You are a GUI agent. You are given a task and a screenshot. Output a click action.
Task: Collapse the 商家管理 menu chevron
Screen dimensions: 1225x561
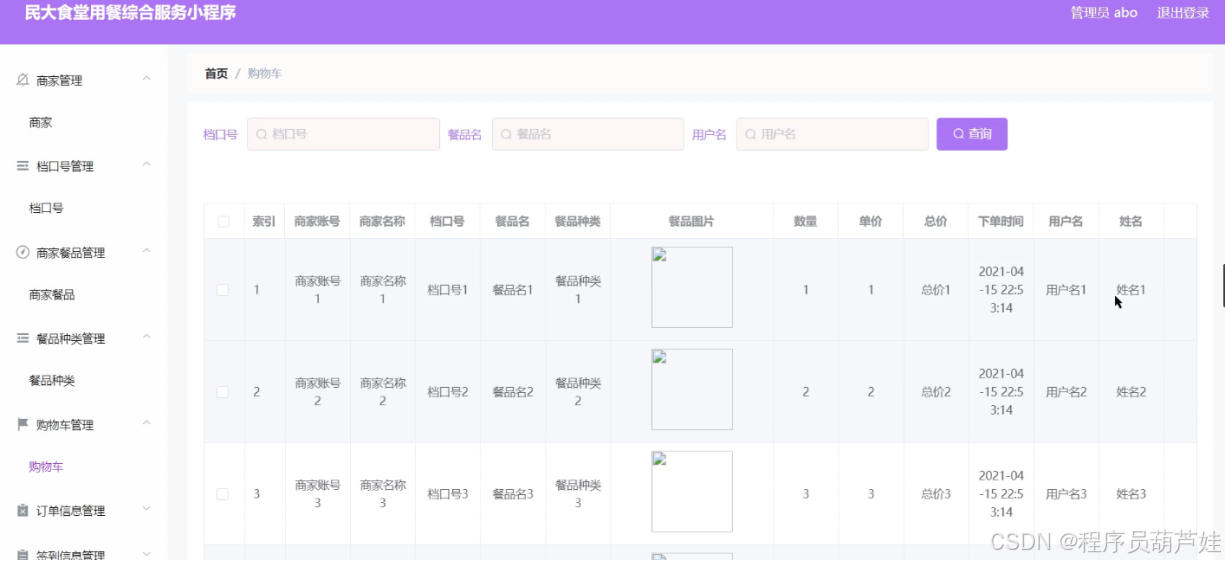pyautogui.click(x=147, y=79)
